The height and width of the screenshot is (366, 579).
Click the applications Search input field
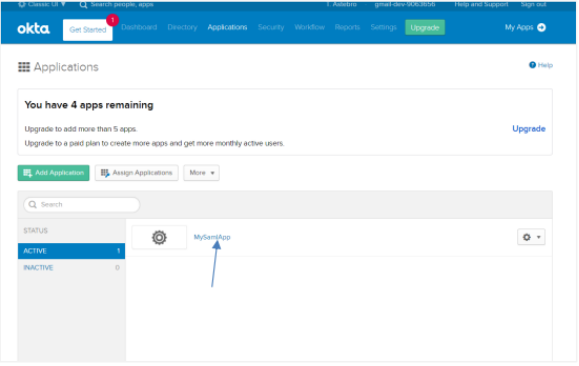click(82, 205)
